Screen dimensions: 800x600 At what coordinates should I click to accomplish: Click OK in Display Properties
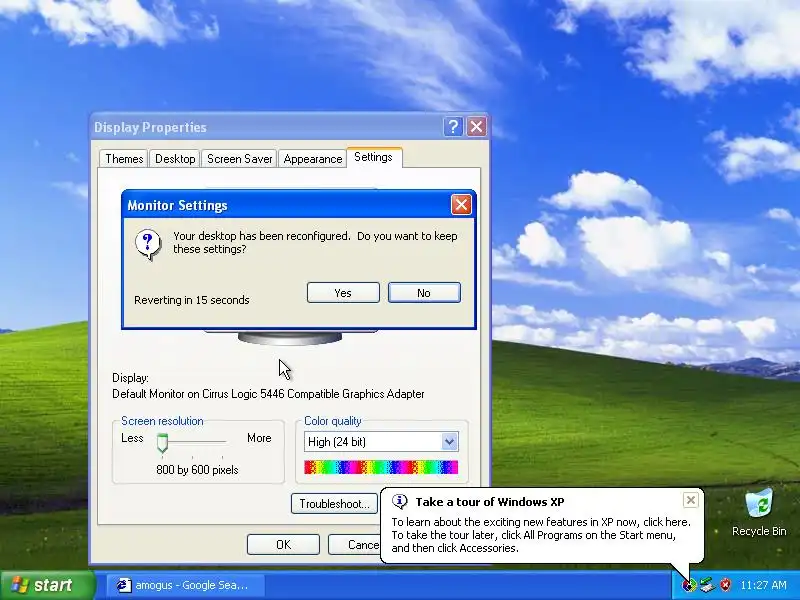pos(283,545)
